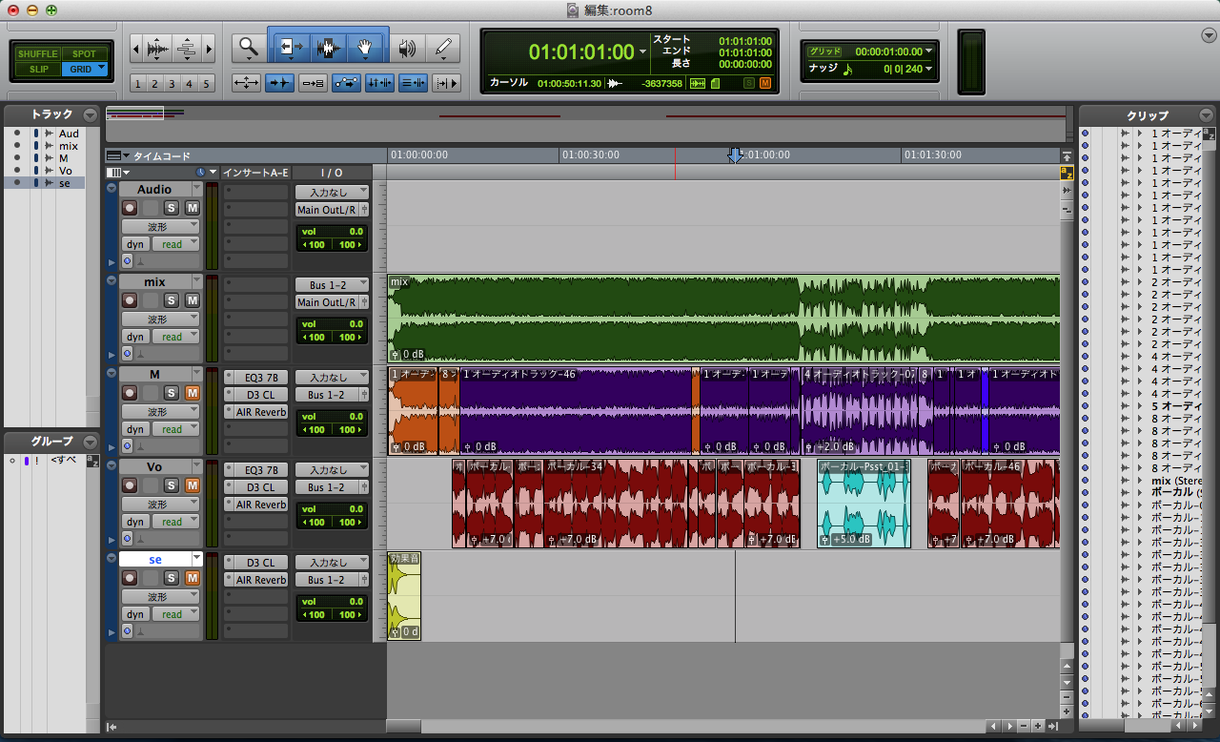
Task: Open the クリップ list menu
Action: (x=1206, y=115)
